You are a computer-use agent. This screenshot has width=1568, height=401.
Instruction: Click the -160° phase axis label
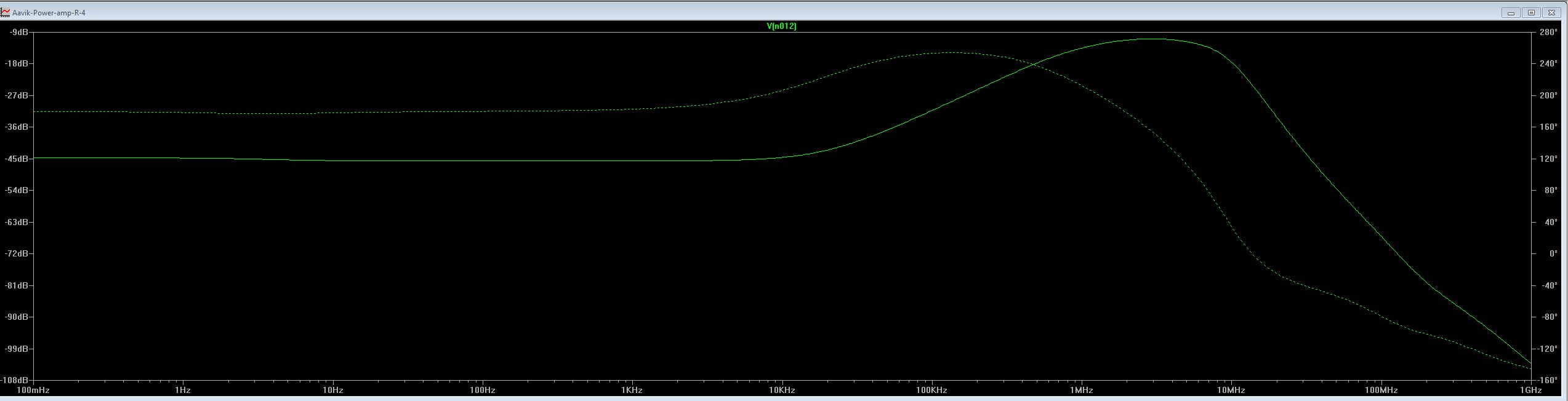pos(1547,380)
